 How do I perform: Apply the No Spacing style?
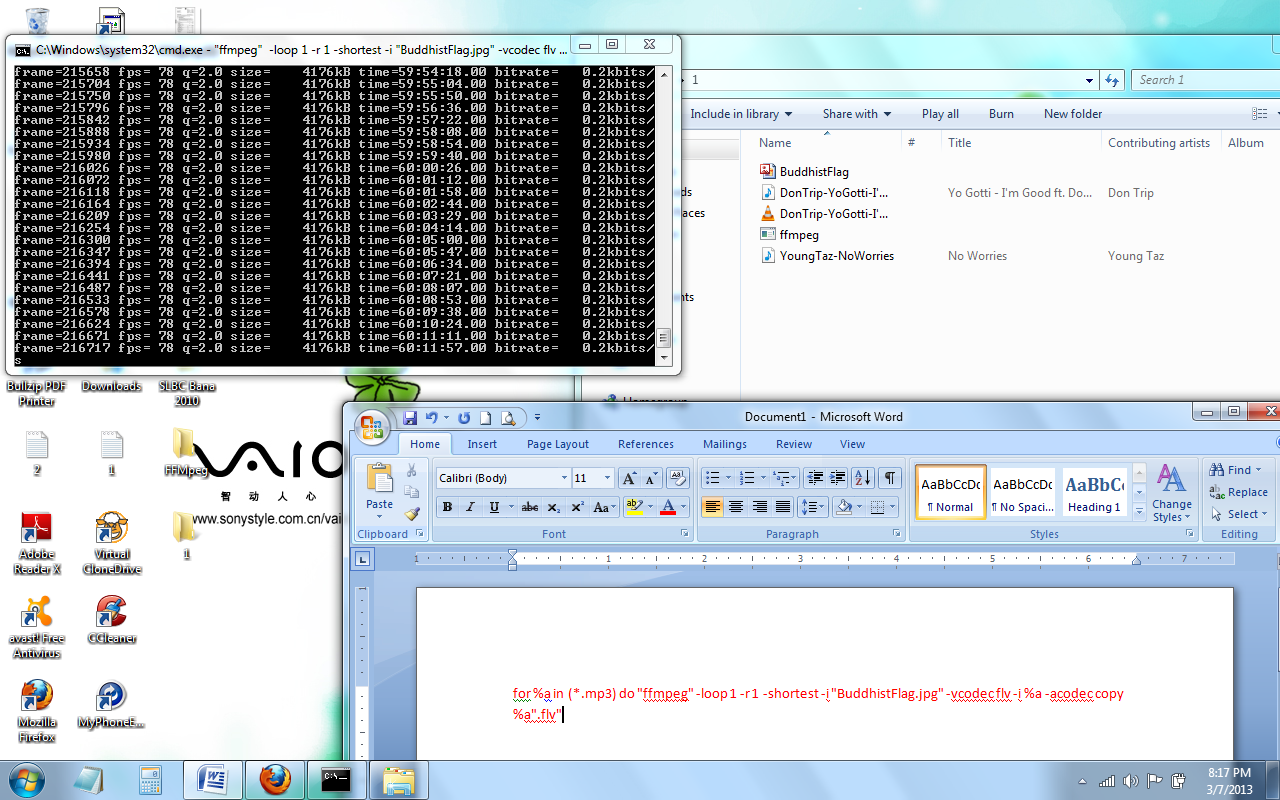(x=1024, y=492)
